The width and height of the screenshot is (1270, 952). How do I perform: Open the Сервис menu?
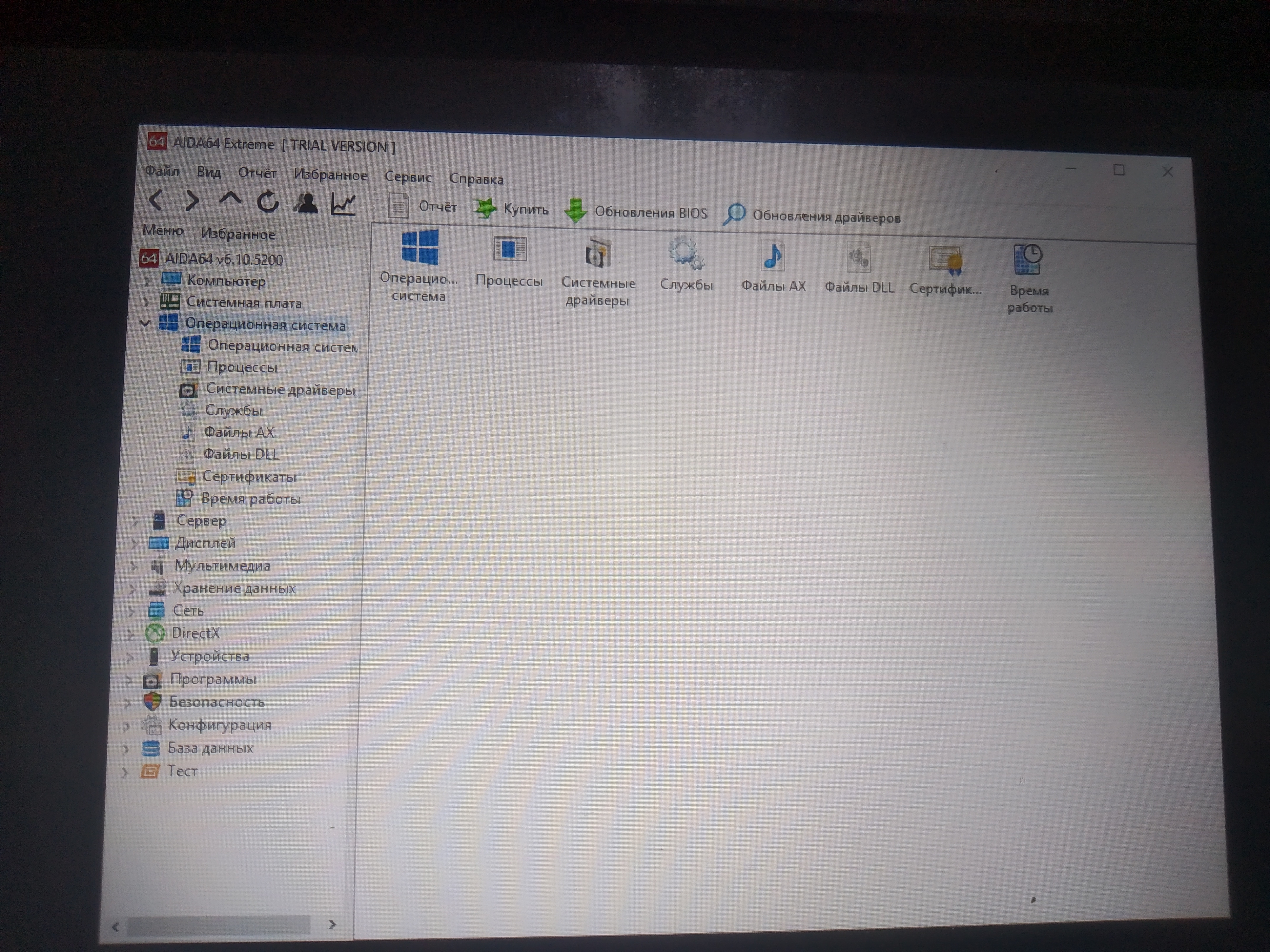pos(408,177)
